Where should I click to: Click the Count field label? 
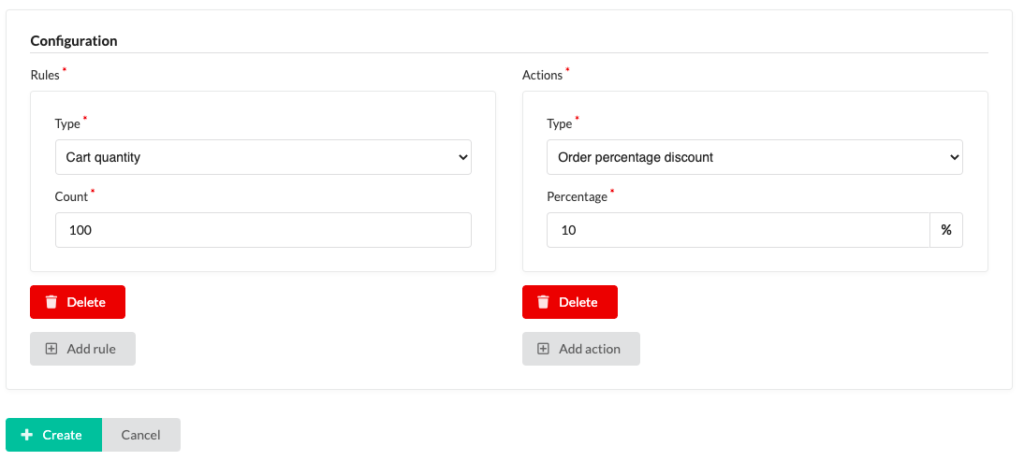point(71,197)
